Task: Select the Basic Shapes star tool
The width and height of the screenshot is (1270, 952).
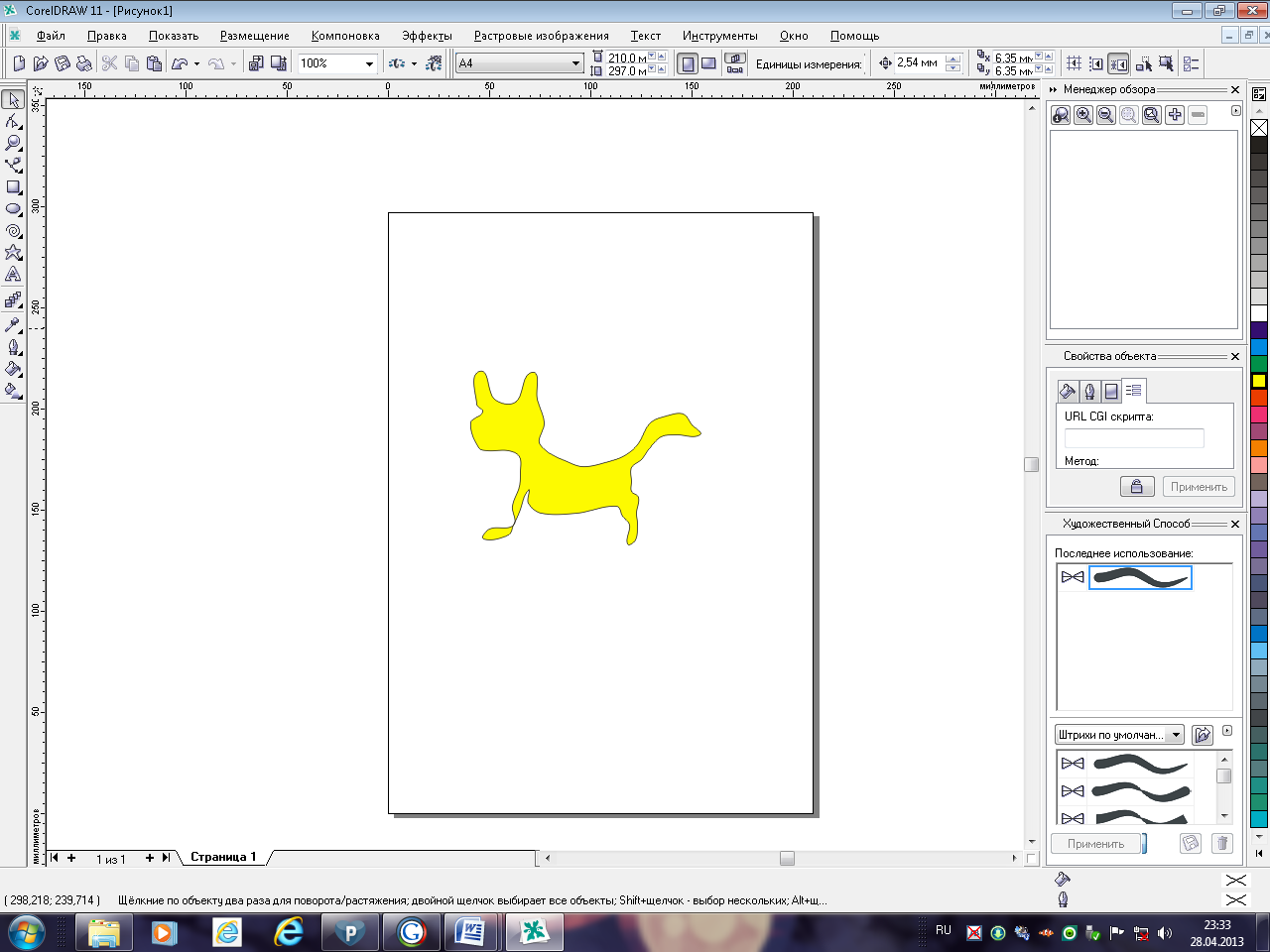Action: point(13,252)
